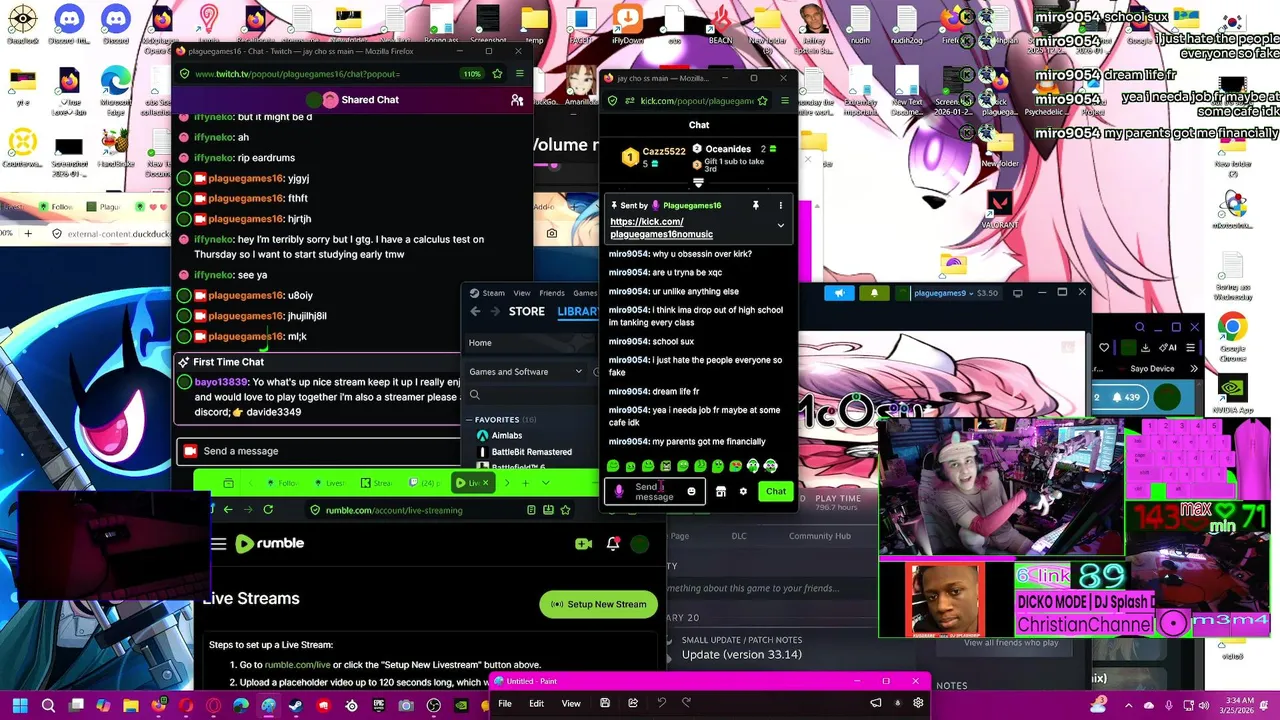Screen dimensions: 1280x720
Task: Click 'View all friends who play'
Action: point(1011,642)
